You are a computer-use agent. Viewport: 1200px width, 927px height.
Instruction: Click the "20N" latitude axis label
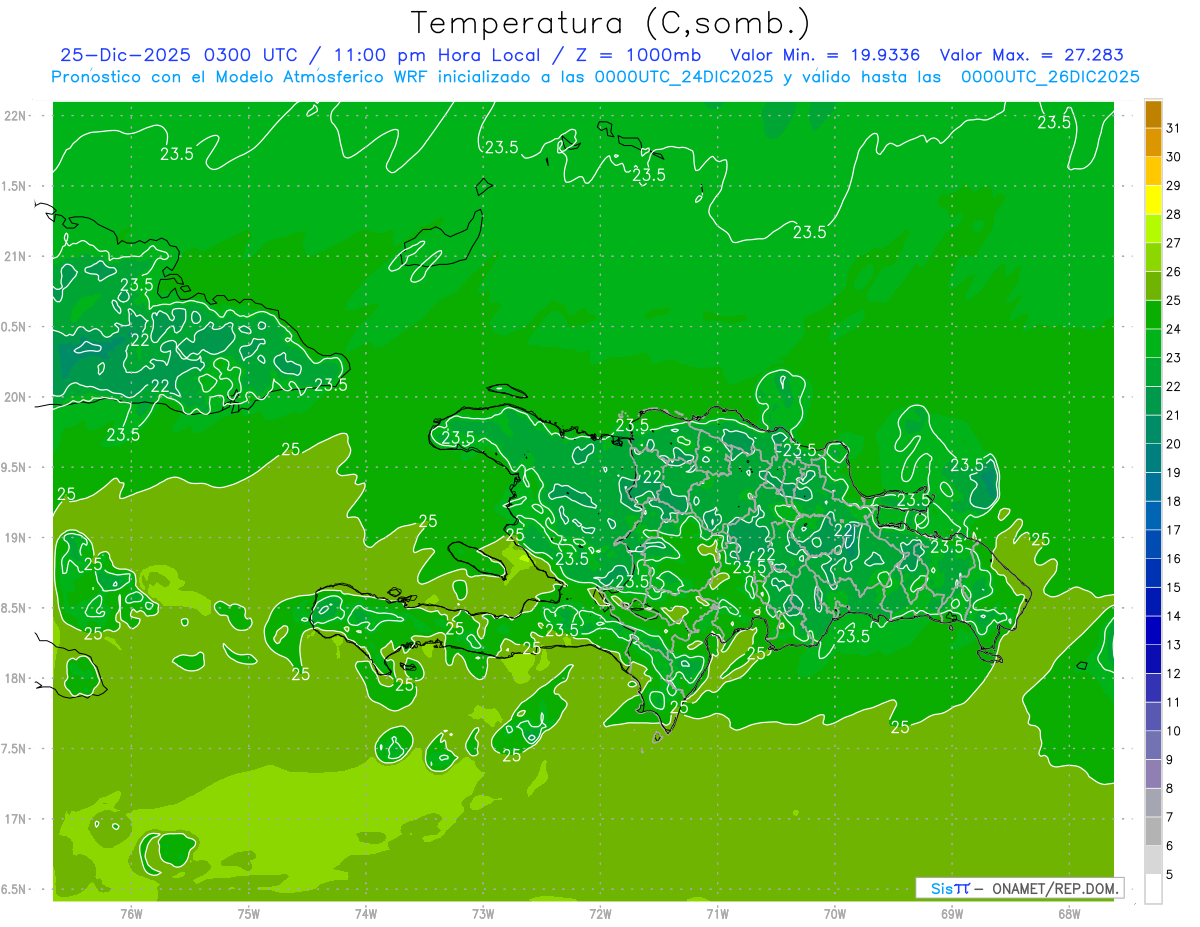(16, 397)
